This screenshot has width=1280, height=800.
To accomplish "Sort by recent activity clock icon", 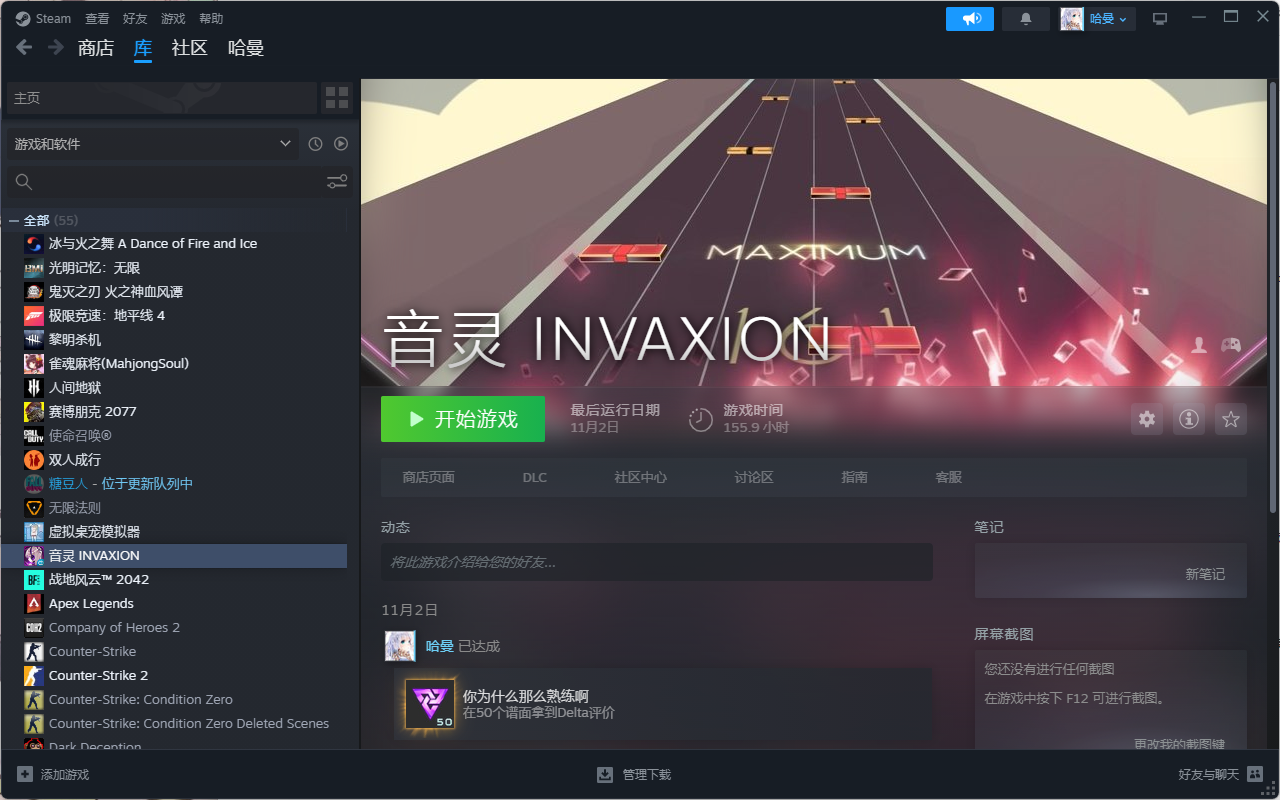I will click(316, 144).
